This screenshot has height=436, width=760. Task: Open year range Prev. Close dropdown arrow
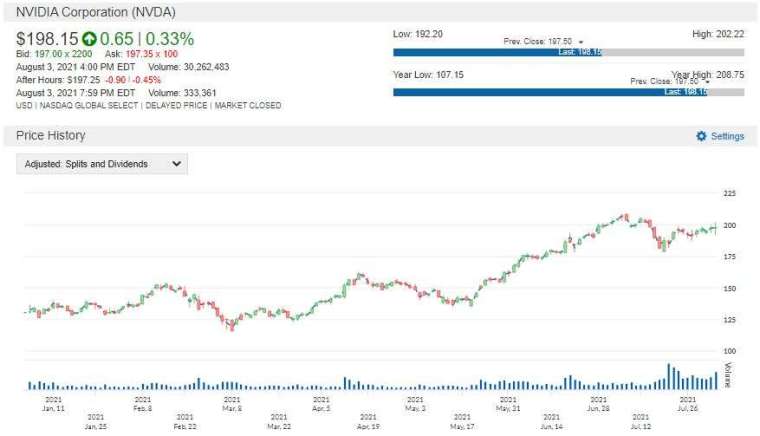[708, 82]
